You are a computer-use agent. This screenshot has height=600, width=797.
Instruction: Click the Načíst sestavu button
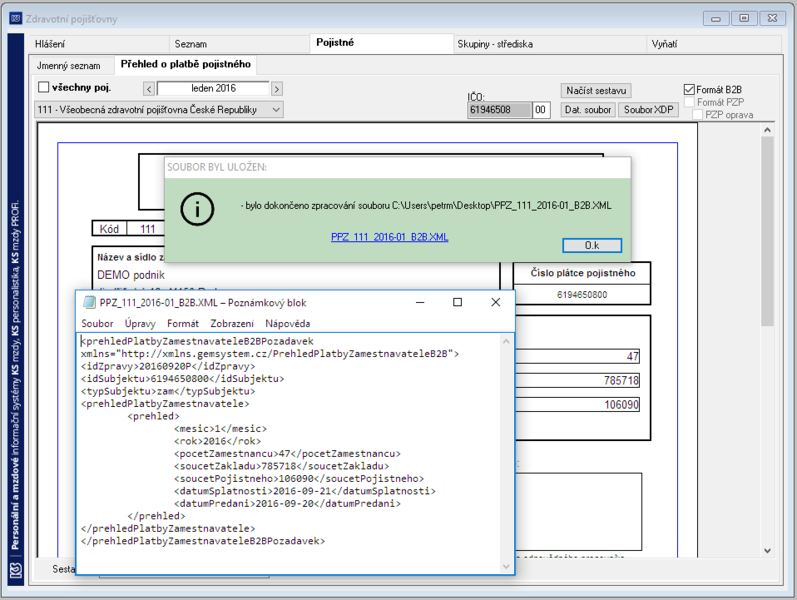pyautogui.click(x=596, y=91)
